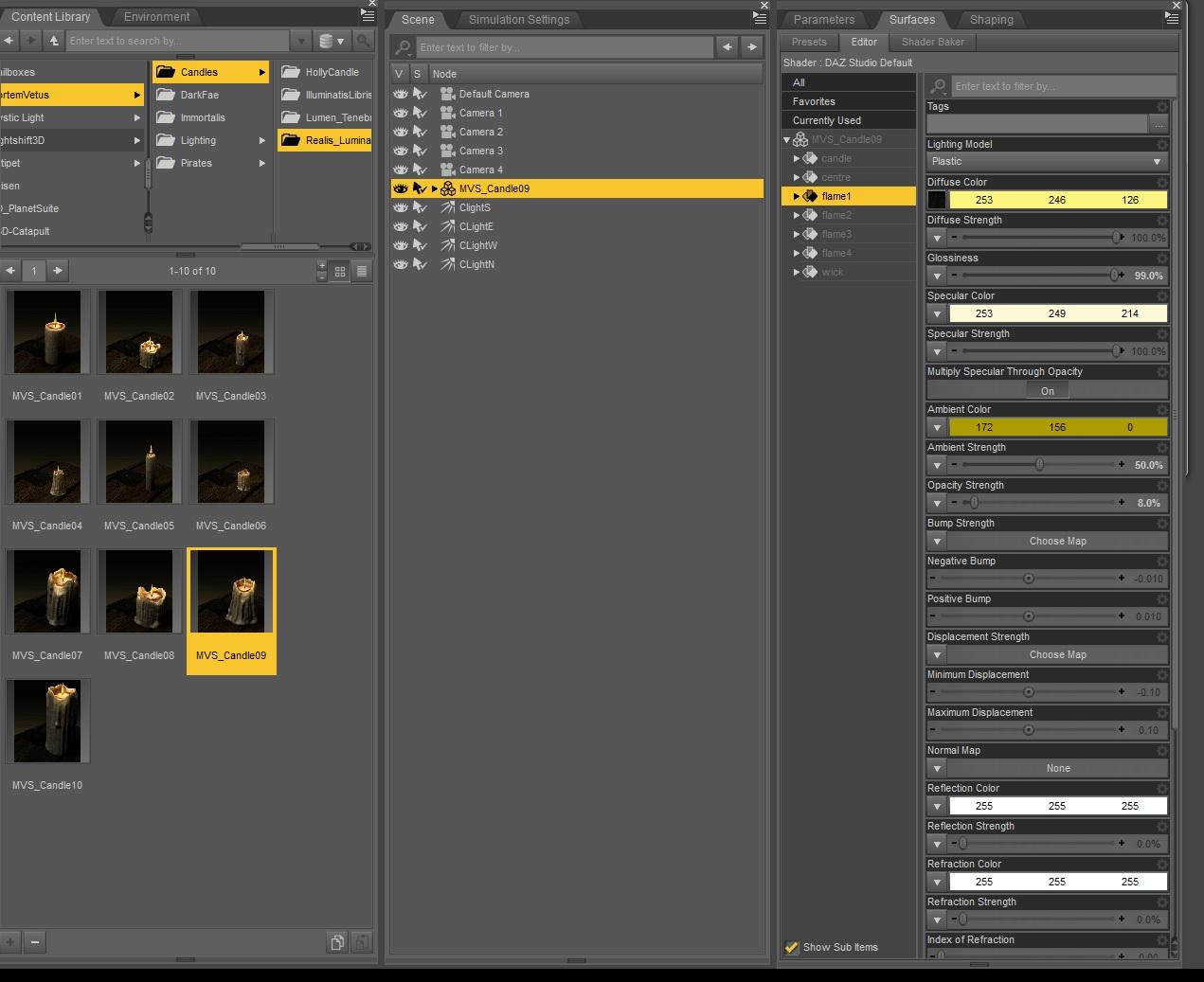
Task: Click the Surfaces filter text field
Action: pos(1063,86)
